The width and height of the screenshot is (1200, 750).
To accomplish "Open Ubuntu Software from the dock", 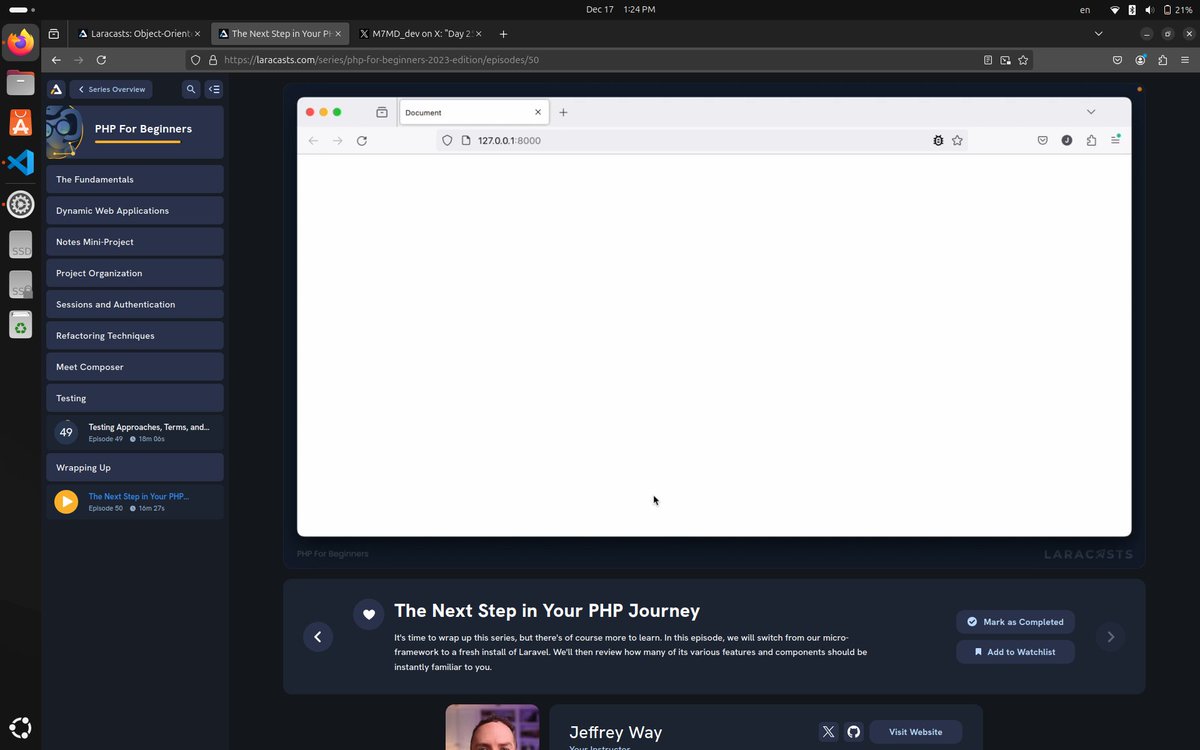I will [20, 123].
